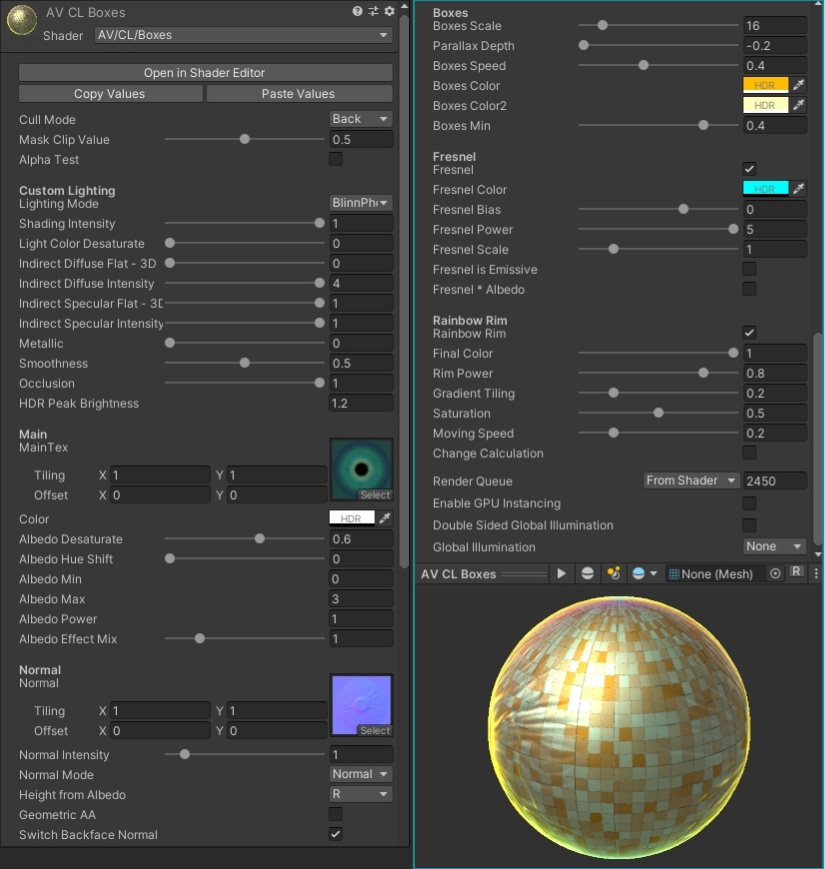Open the Lighting Mode BlinnPhong dropdown

[x=358, y=202]
